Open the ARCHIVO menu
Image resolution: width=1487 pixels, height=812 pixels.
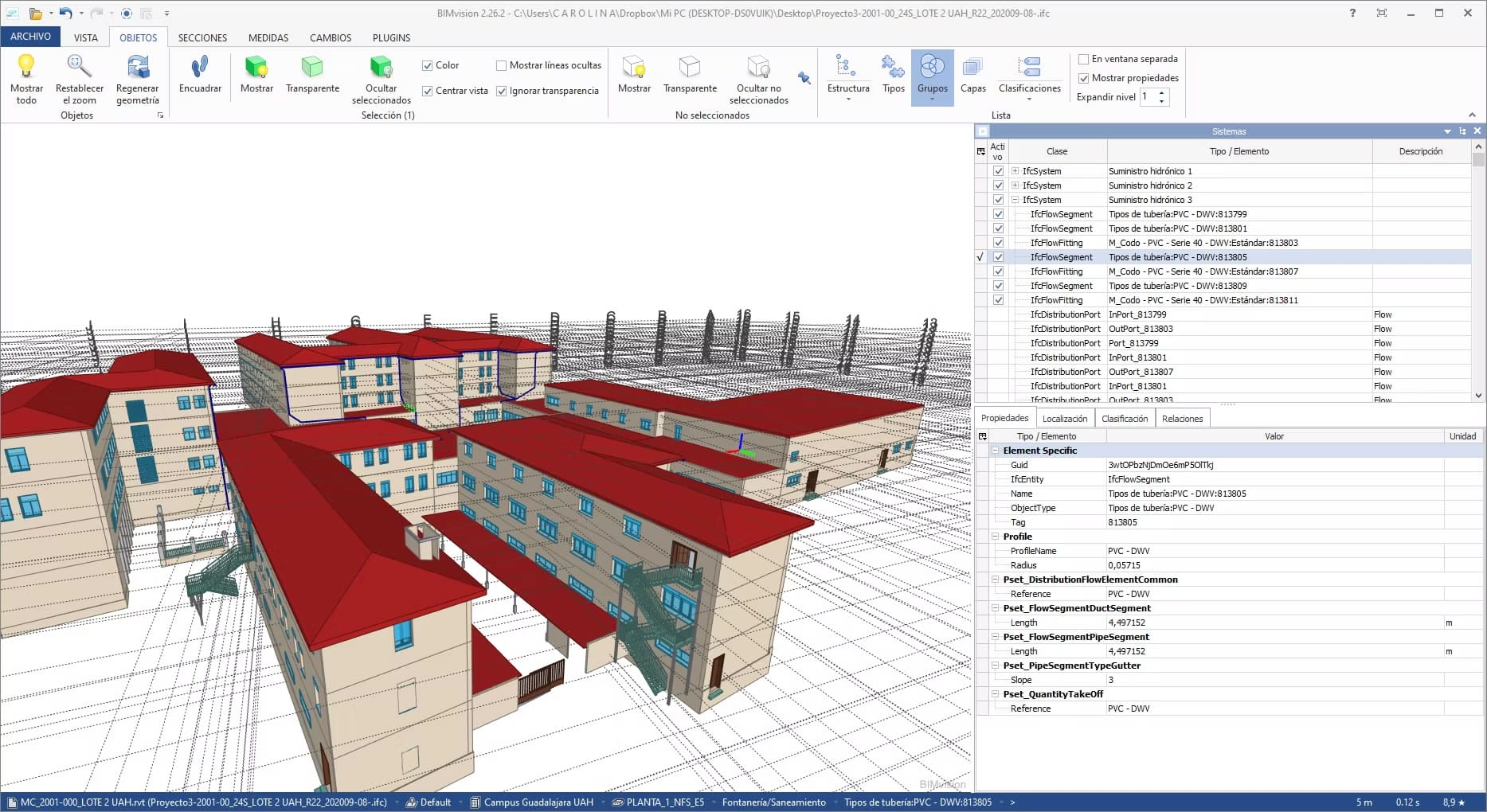[30, 37]
